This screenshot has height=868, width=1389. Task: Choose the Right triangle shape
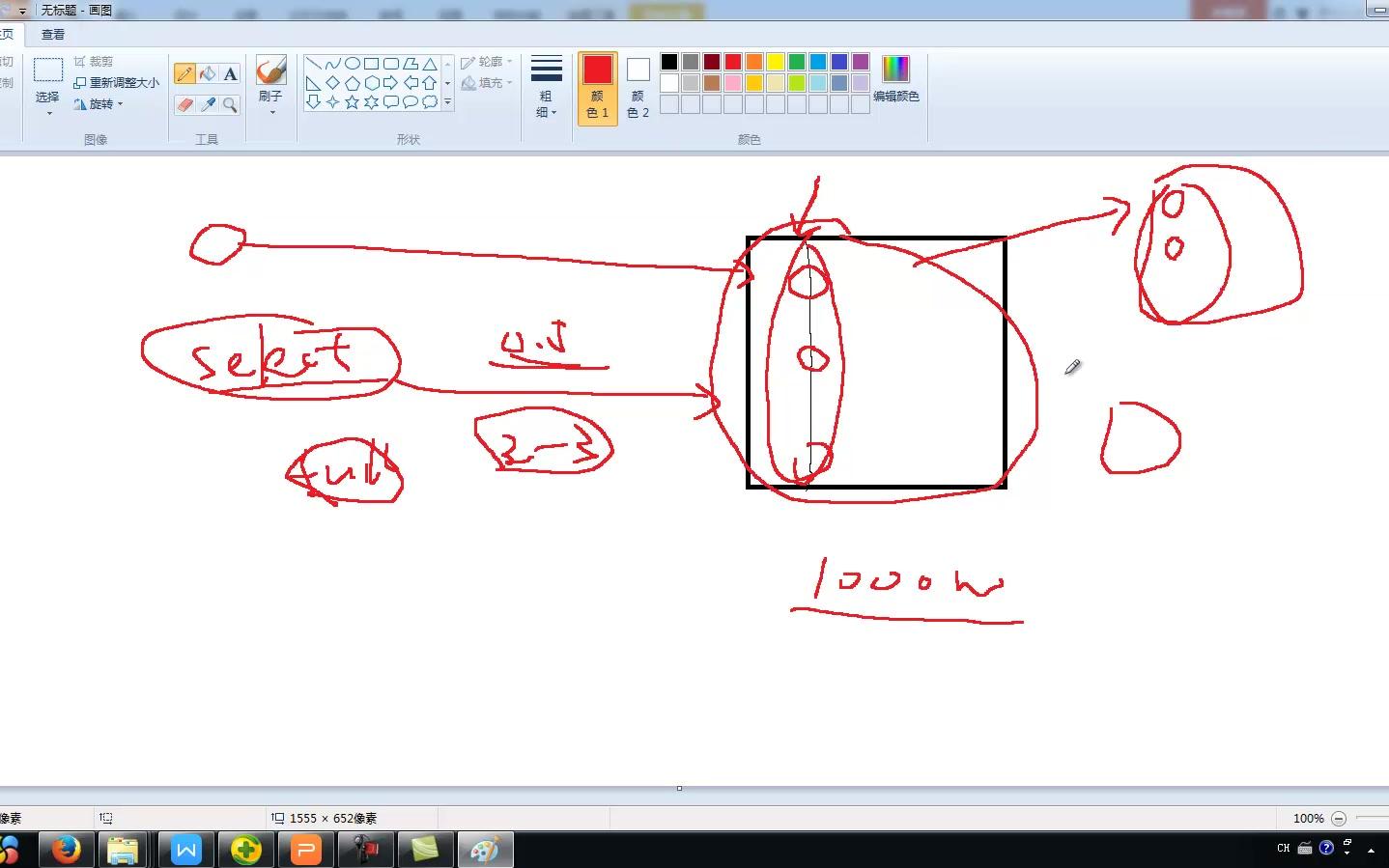[313, 83]
